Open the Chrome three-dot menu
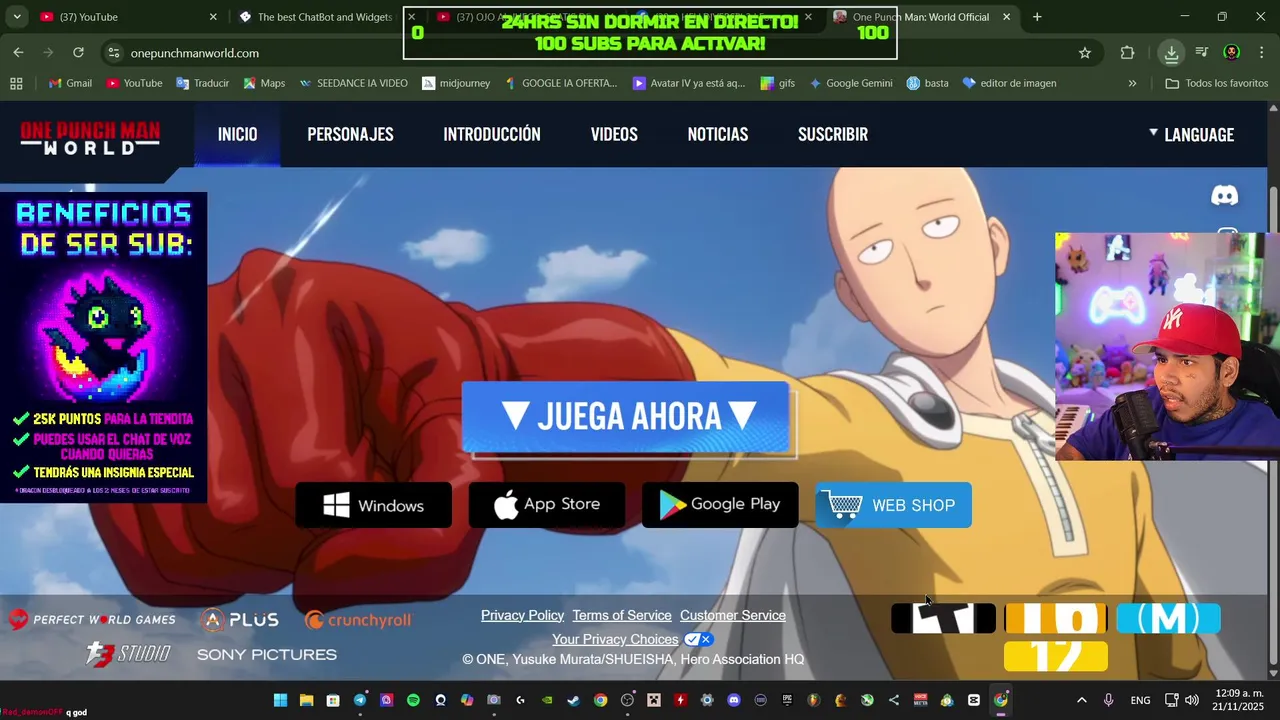Screen dimensions: 1280x720 coord(1261,53)
